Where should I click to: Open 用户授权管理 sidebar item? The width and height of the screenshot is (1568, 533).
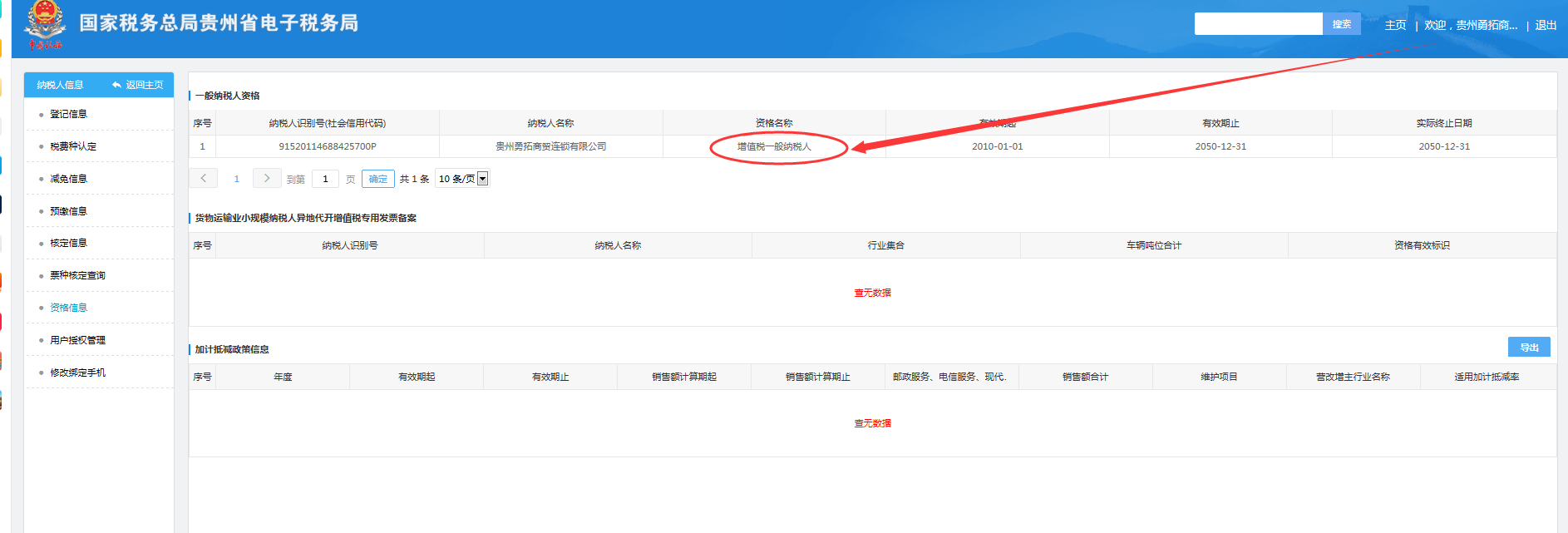(77, 340)
